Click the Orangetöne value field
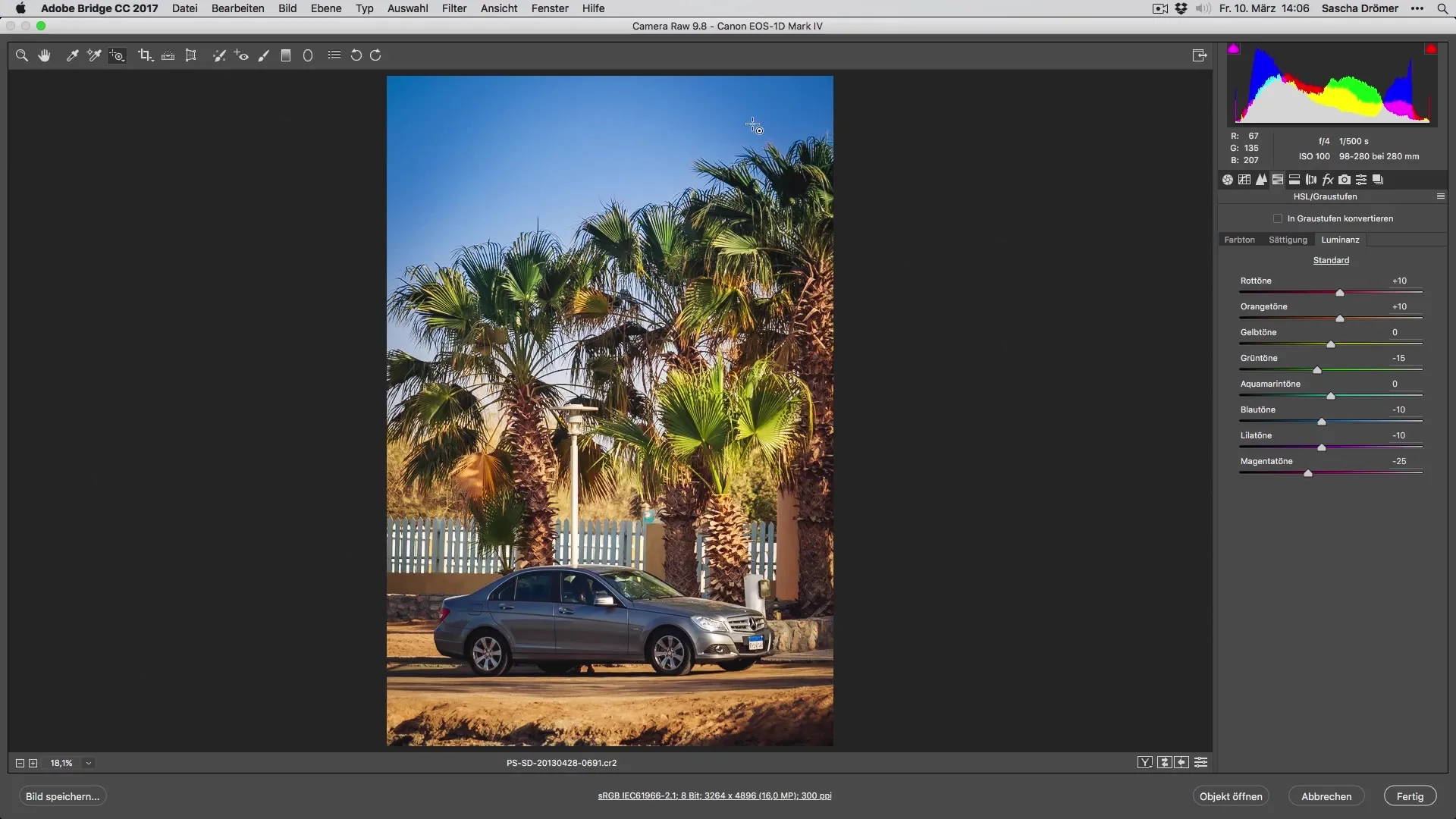The image size is (1456, 819). pos(1399,306)
